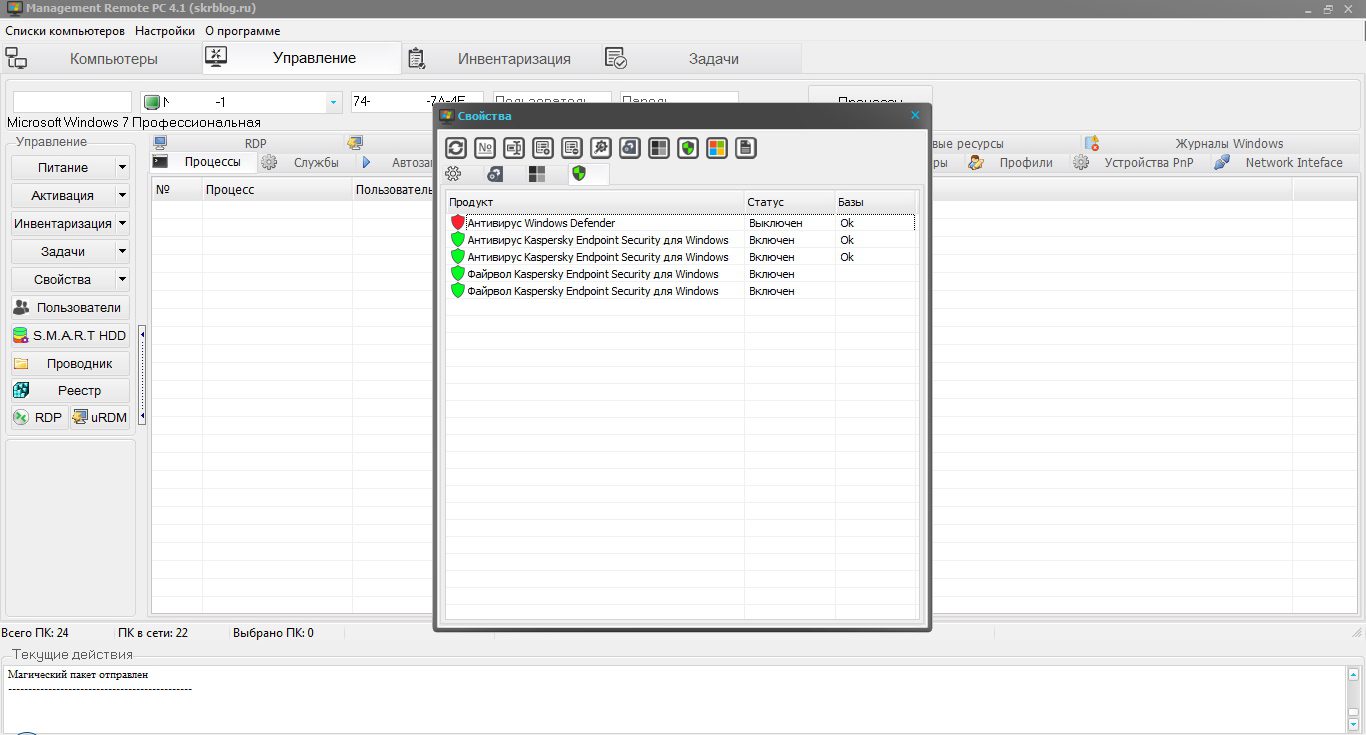Switch to the gear tab in Свойства
The image size is (1366, 735).
tap(453, 174)
